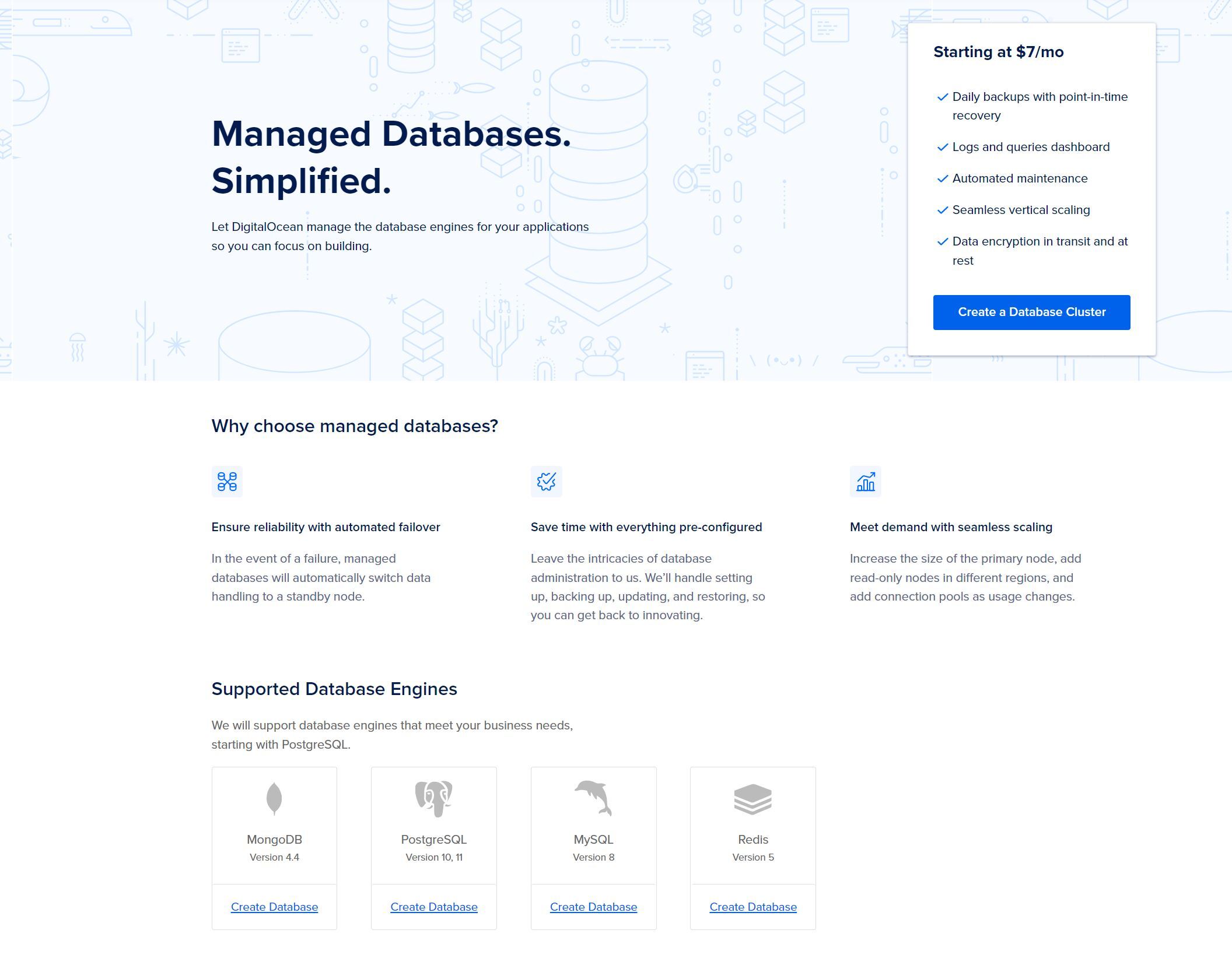Expand MongoDB version details dropdown
This screenshot has height=958, width=1232.
274,857
